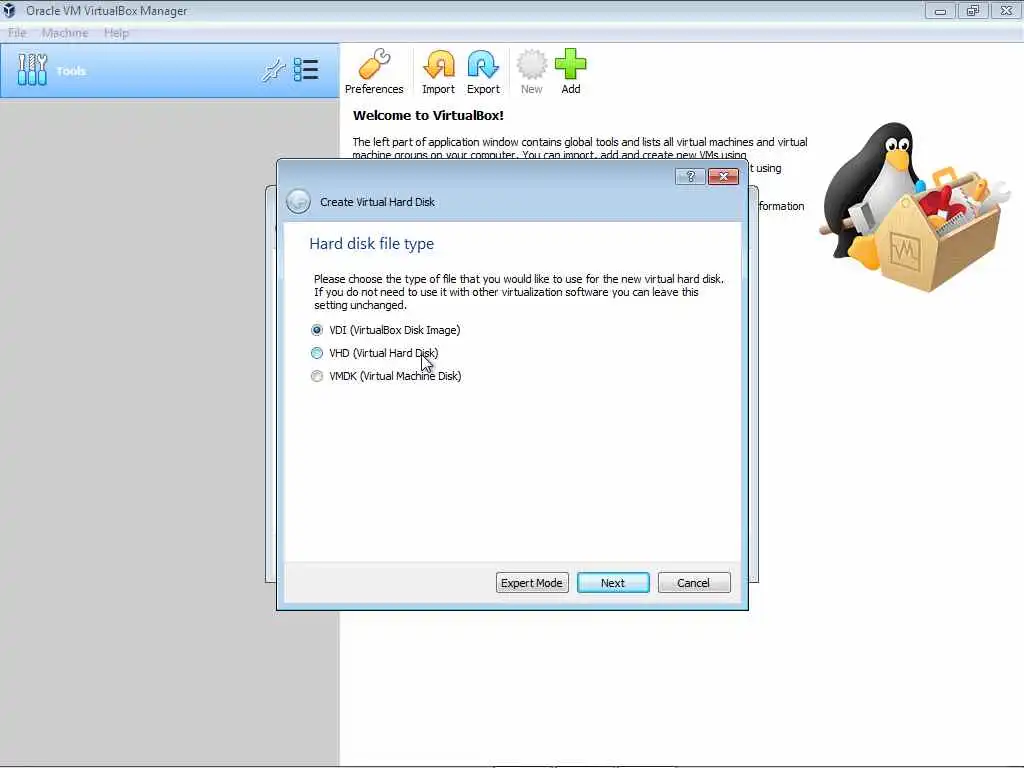Click the VirtualBox logo in the title bar
The height and width of the screenshot is (768, 1024).
click(x=9, y=10)
